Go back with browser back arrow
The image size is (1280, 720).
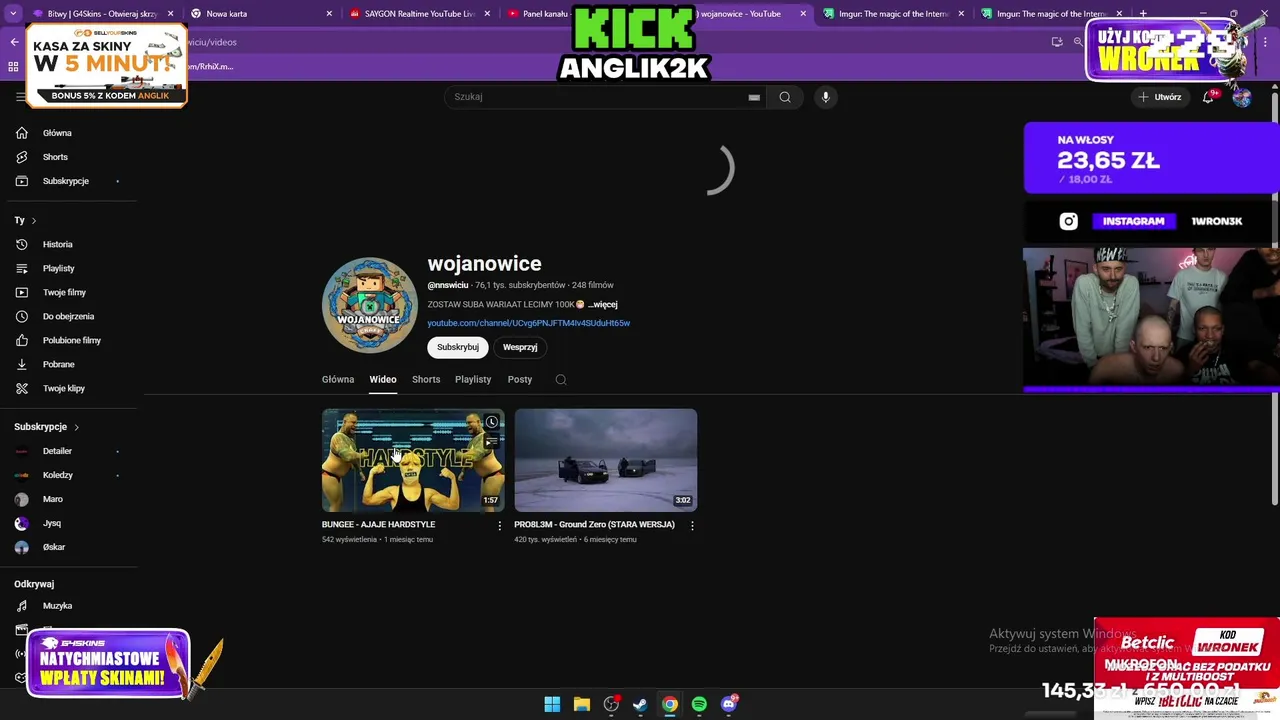pyautogui.click(x=14, y=42)
